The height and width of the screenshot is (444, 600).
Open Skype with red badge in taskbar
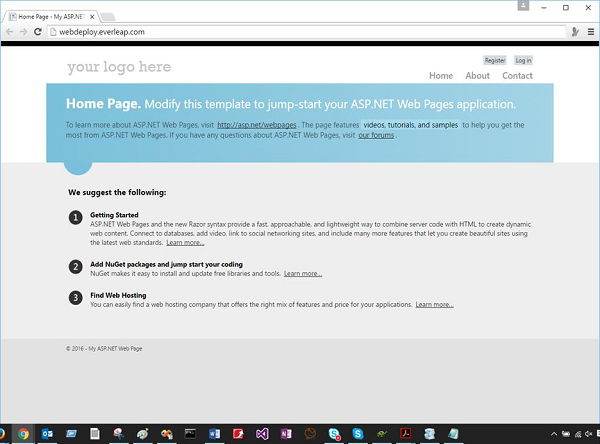point(334,434)
